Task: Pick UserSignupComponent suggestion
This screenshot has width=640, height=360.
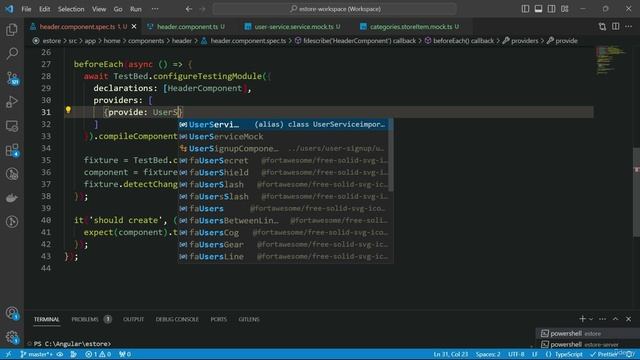Action: (x=284, y=149)
